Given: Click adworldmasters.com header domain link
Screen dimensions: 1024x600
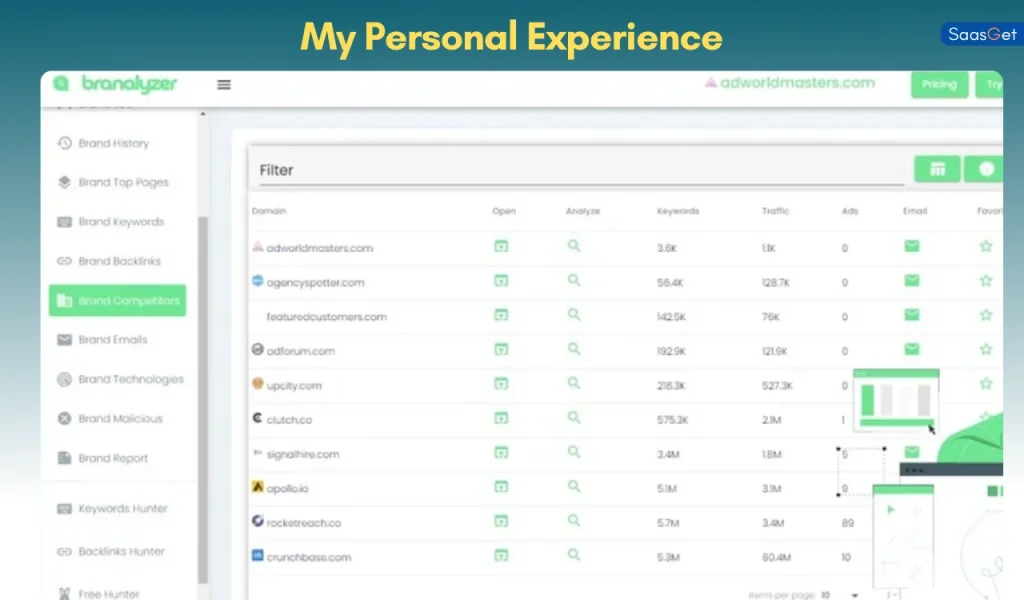Looking at the screenshot, I should coord(790,83).
